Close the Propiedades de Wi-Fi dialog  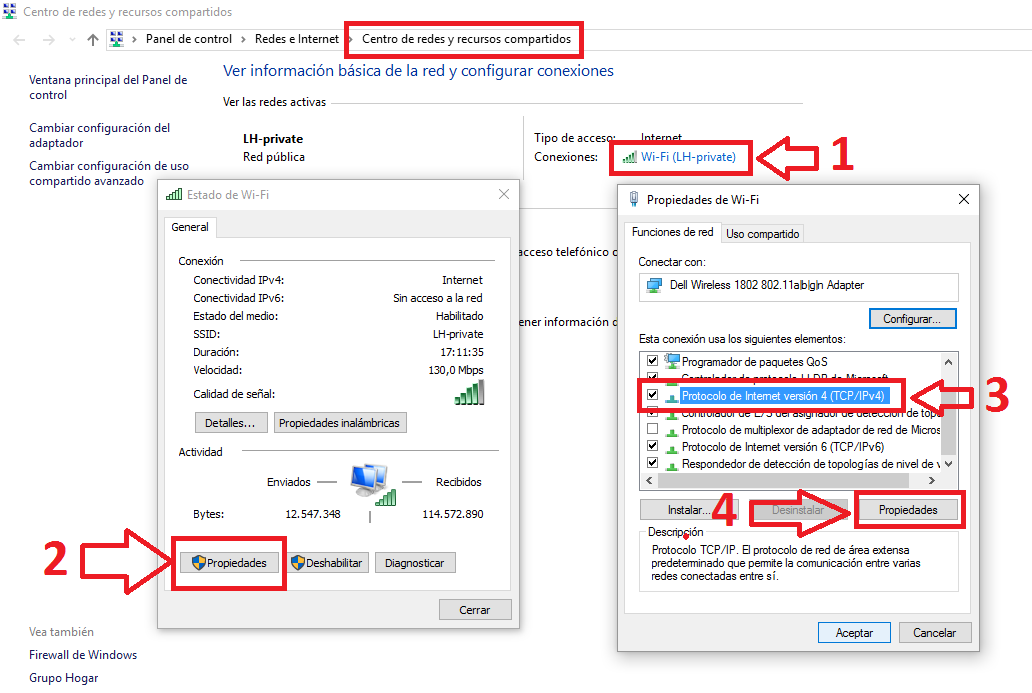tap(964, 199)
